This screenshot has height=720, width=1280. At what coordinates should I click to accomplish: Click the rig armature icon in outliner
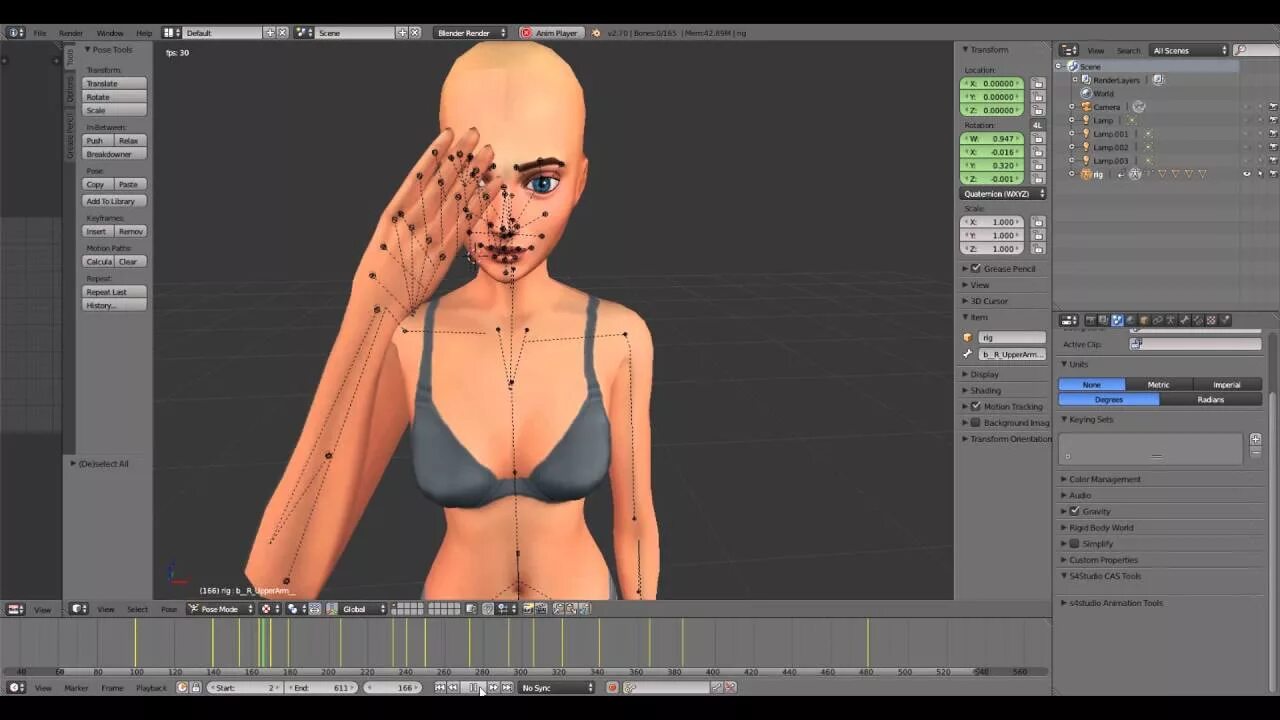point(1086,174)
